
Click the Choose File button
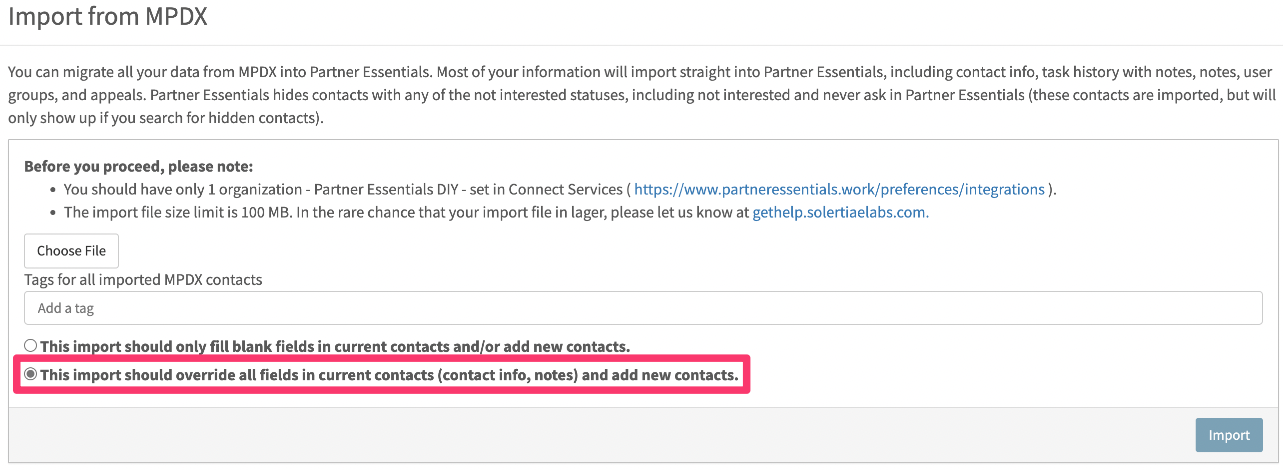tap(71, 251)
